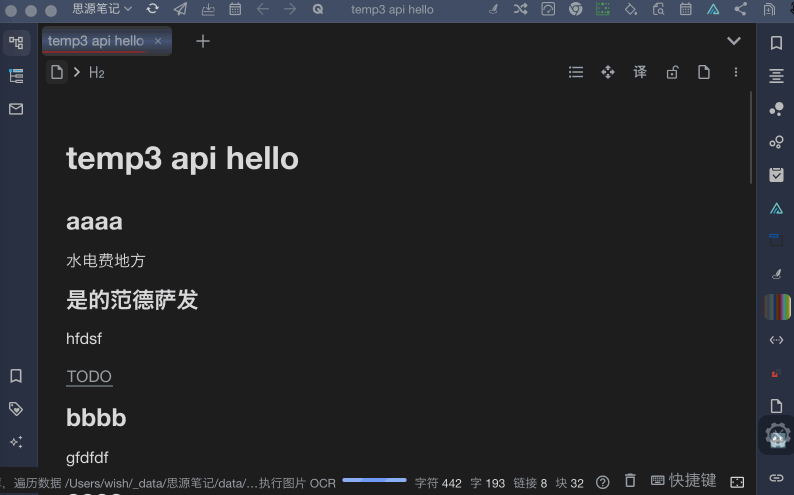Click the TODO link in the document
This screenshot has width=794, height=495.
pyautogui.click(x=89, y=377)
